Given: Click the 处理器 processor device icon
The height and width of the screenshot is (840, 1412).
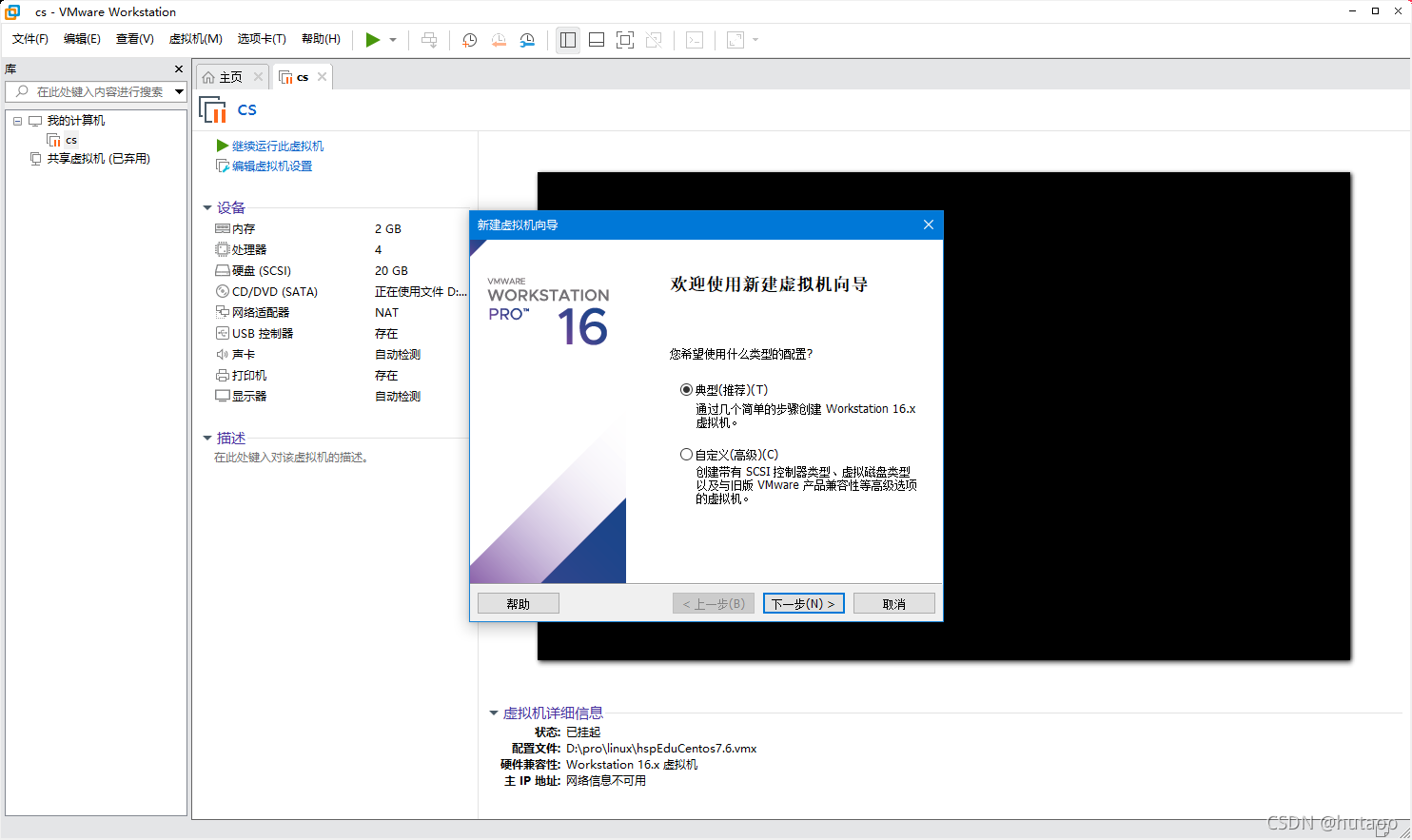Looking at the screenshot, I should 223,249.
